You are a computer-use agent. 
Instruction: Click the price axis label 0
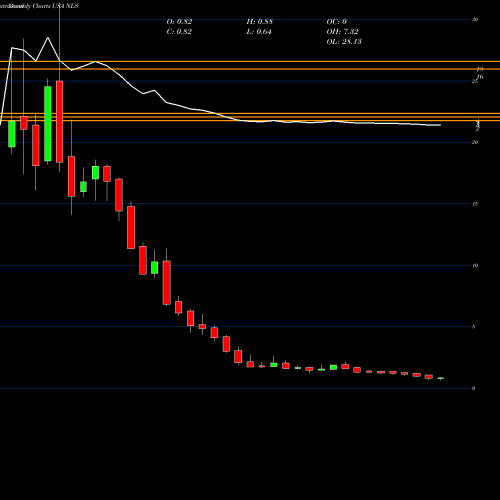[474, 388]
